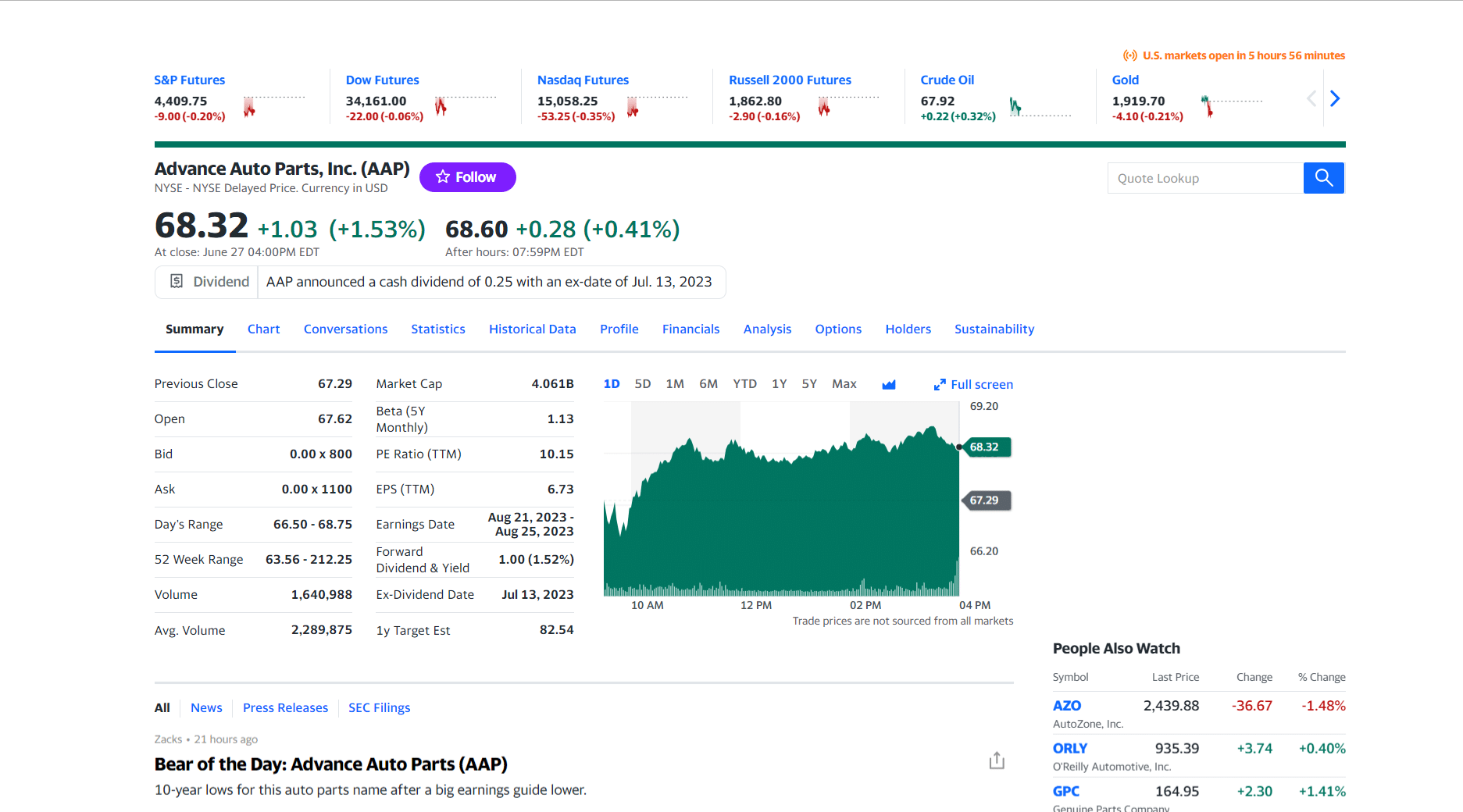Open chart in Full screen
This screenshot has width=1463, height=812.
973,384
